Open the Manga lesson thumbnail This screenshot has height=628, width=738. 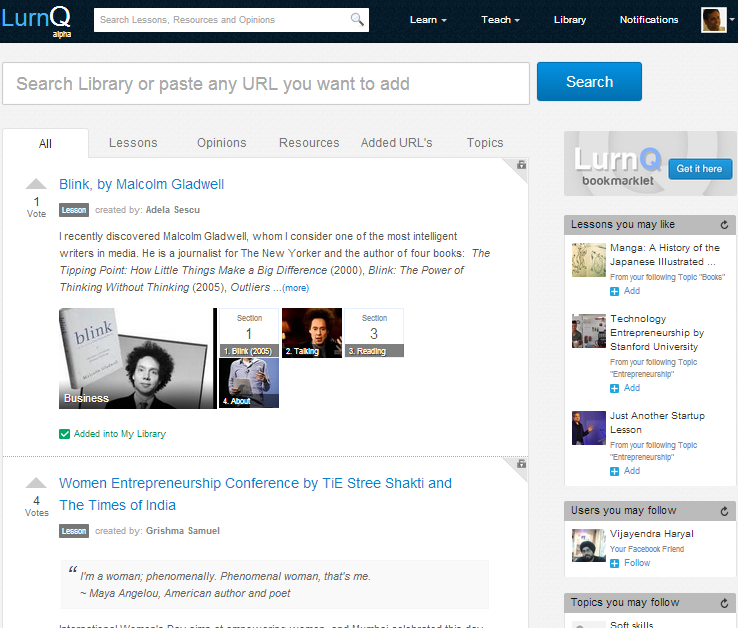(x=588, y=260)
